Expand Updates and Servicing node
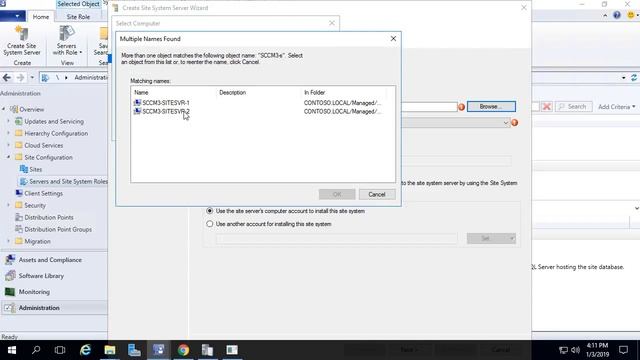This screenshot has width=640, height=360. [8, 121]
